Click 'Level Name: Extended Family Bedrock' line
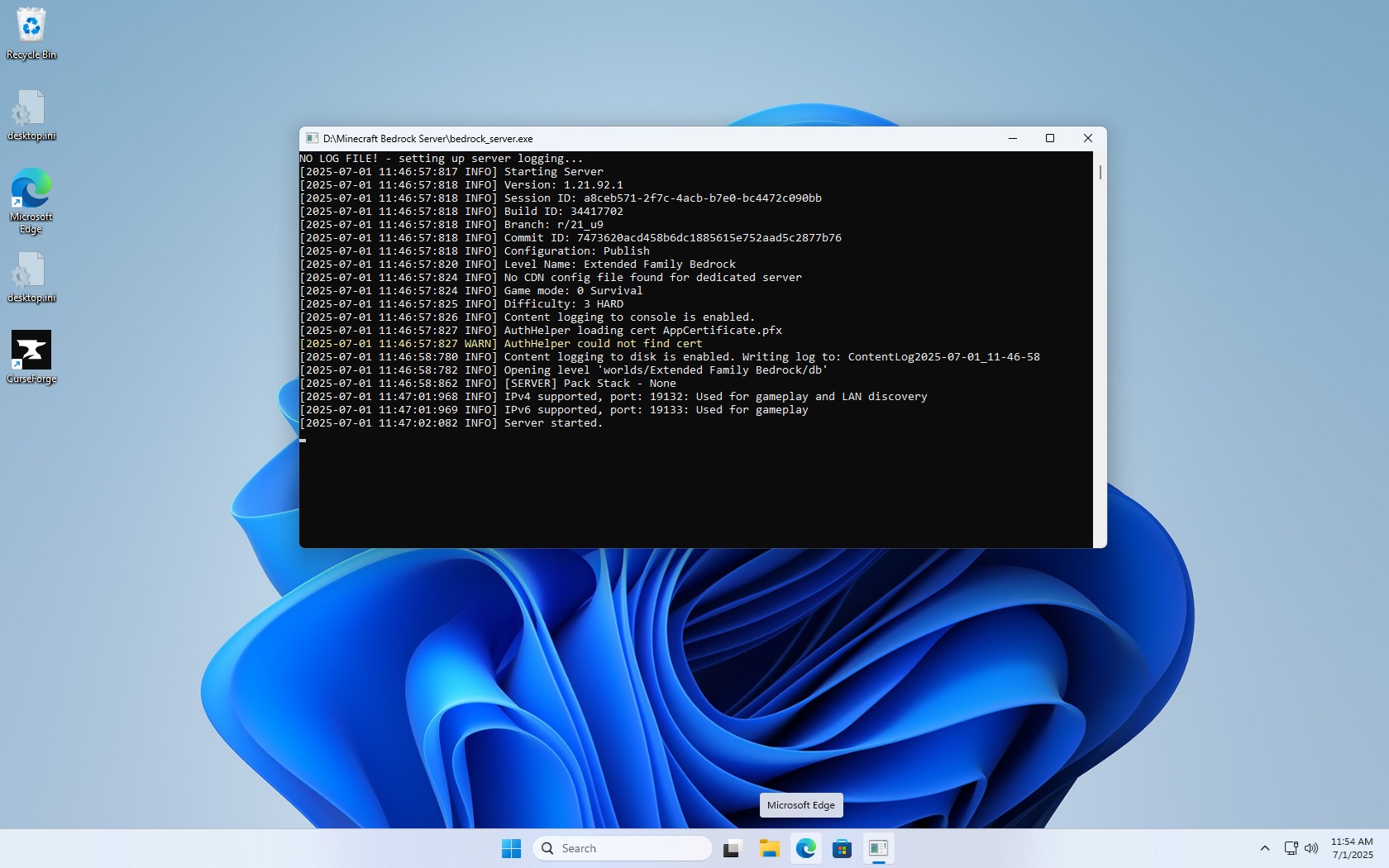 [x=518, y=265]
